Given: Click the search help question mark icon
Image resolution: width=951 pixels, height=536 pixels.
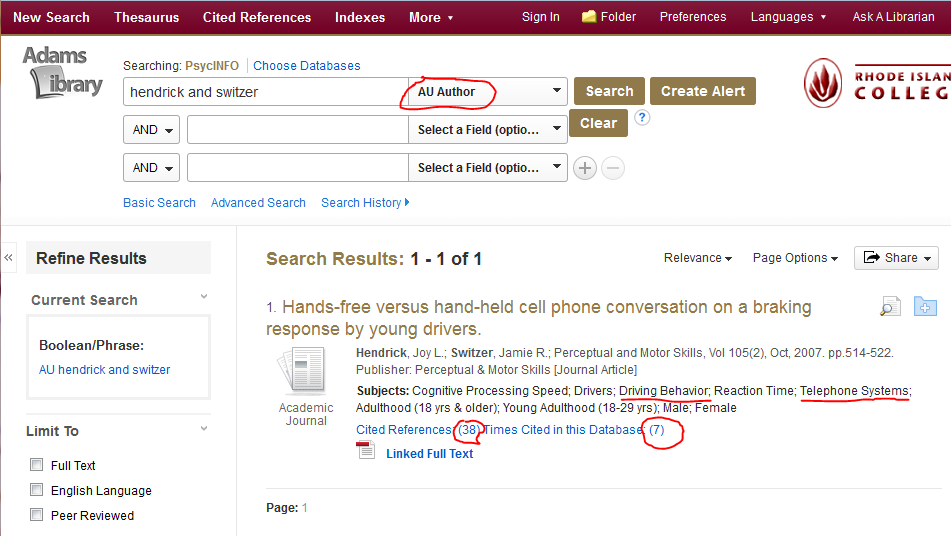Looking at the screenshot, I should pyautogui.click(x=642, y=118).
